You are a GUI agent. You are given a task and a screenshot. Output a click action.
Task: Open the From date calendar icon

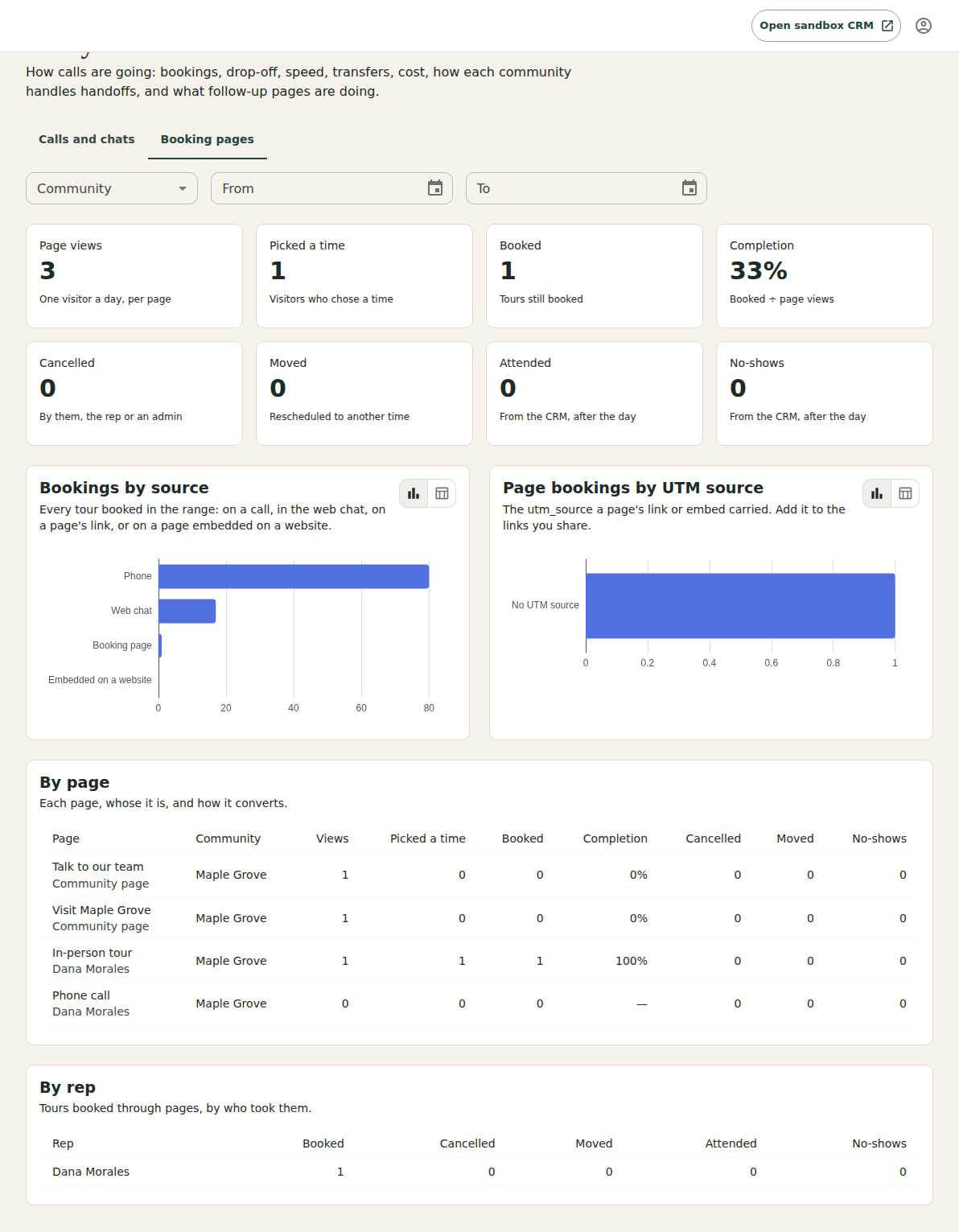pyautogui.click(x=435, y=188)
